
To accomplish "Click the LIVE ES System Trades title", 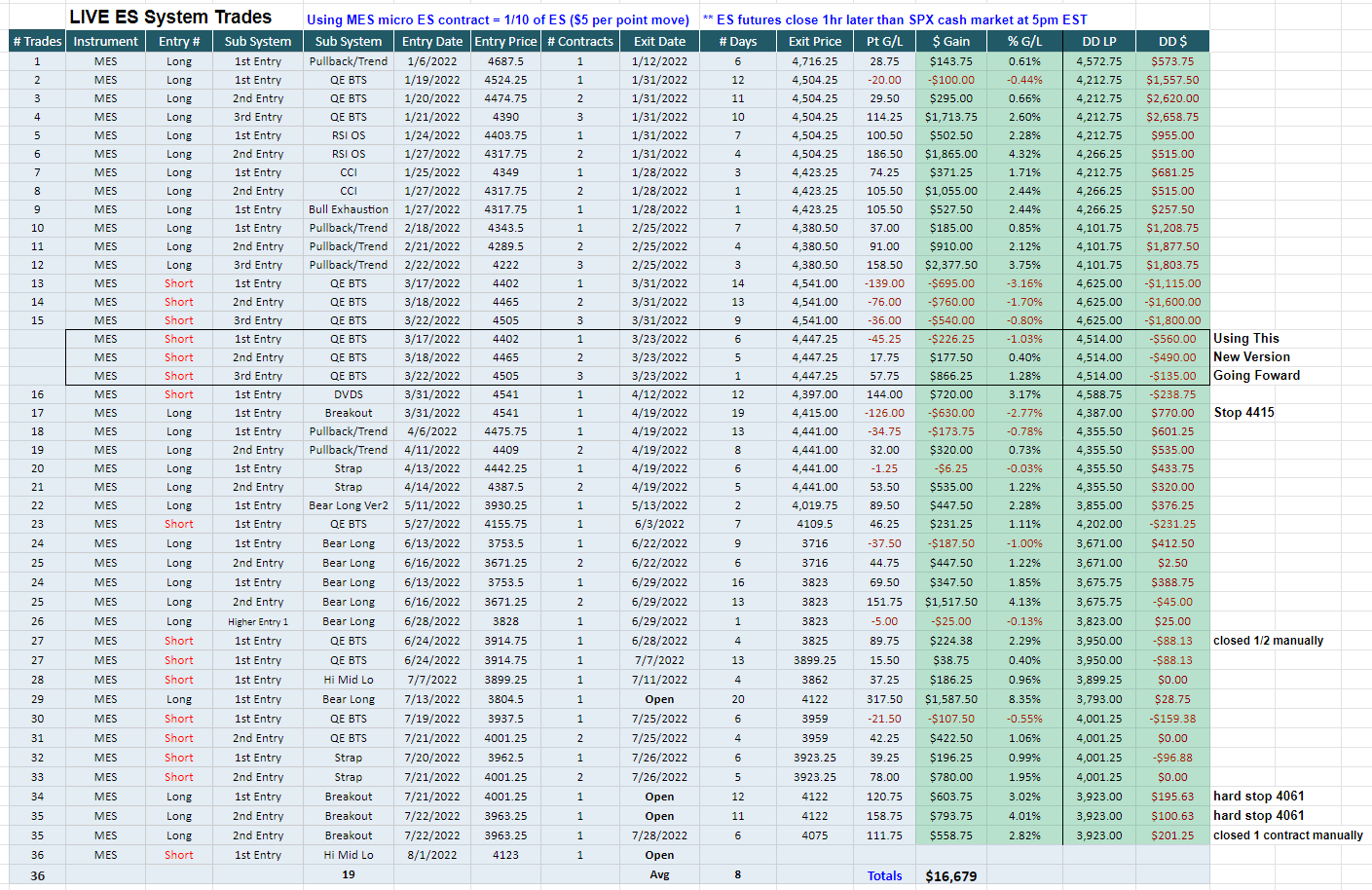I will point(170,18).
